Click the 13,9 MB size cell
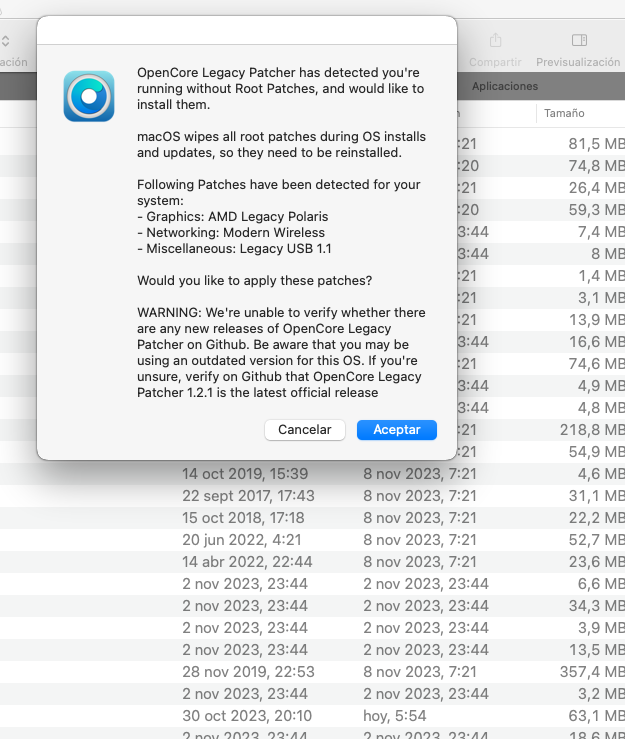The image size is (625, 739). coord(597,320)
